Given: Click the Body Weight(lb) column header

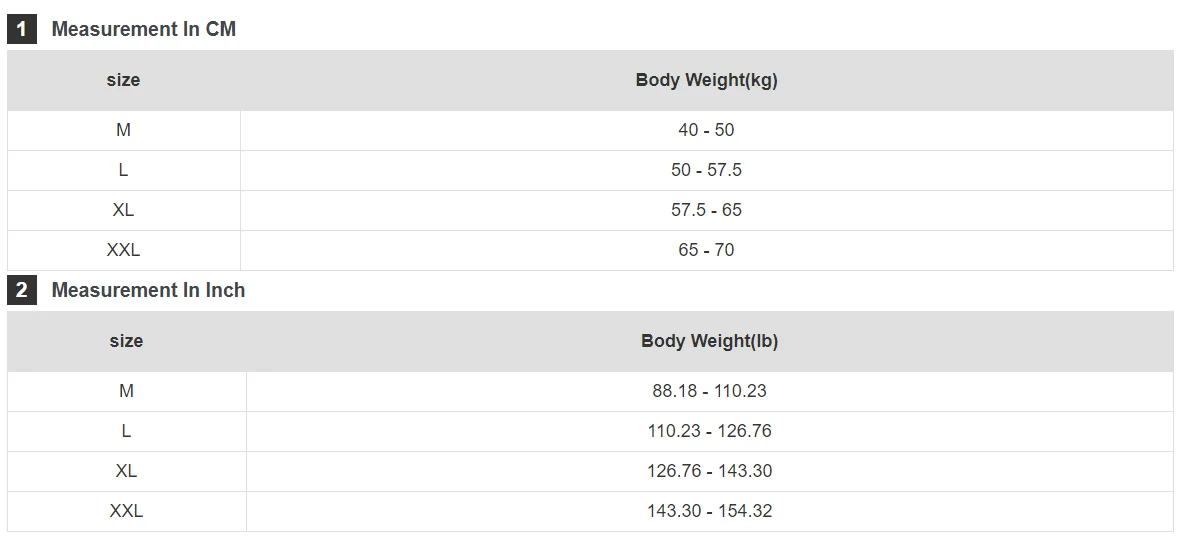Looking at the screenshot, I should coord(709,341).
